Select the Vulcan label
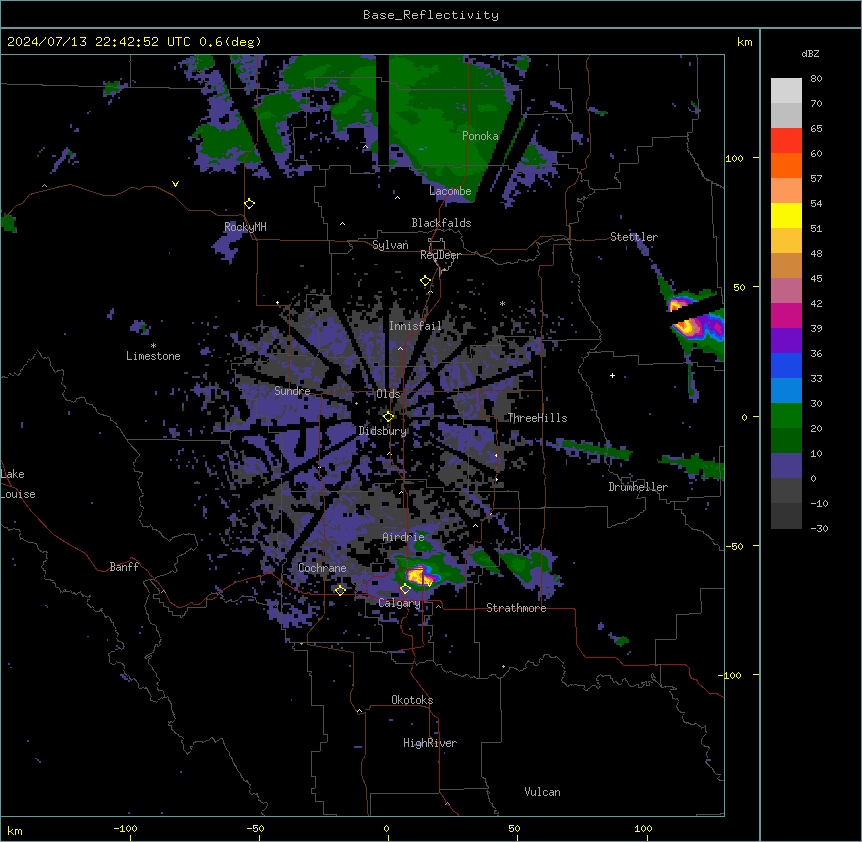862x842 pixels. [543, 792]
